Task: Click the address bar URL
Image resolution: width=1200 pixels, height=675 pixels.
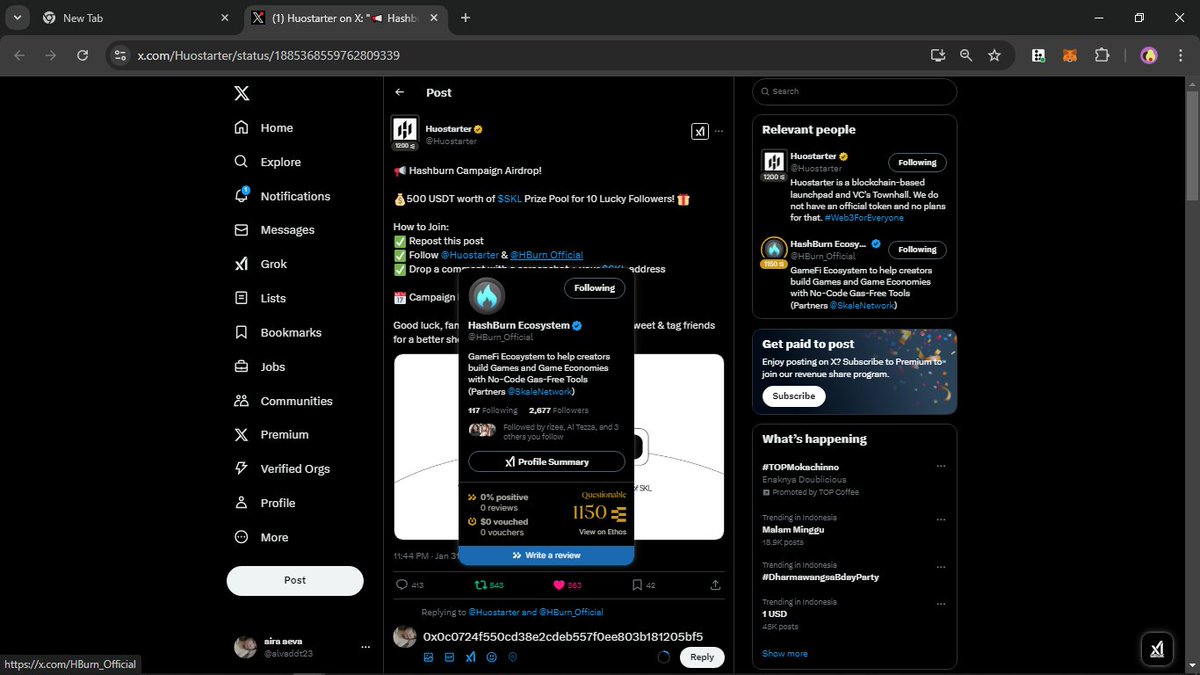Action: click(x=268, y=56)
